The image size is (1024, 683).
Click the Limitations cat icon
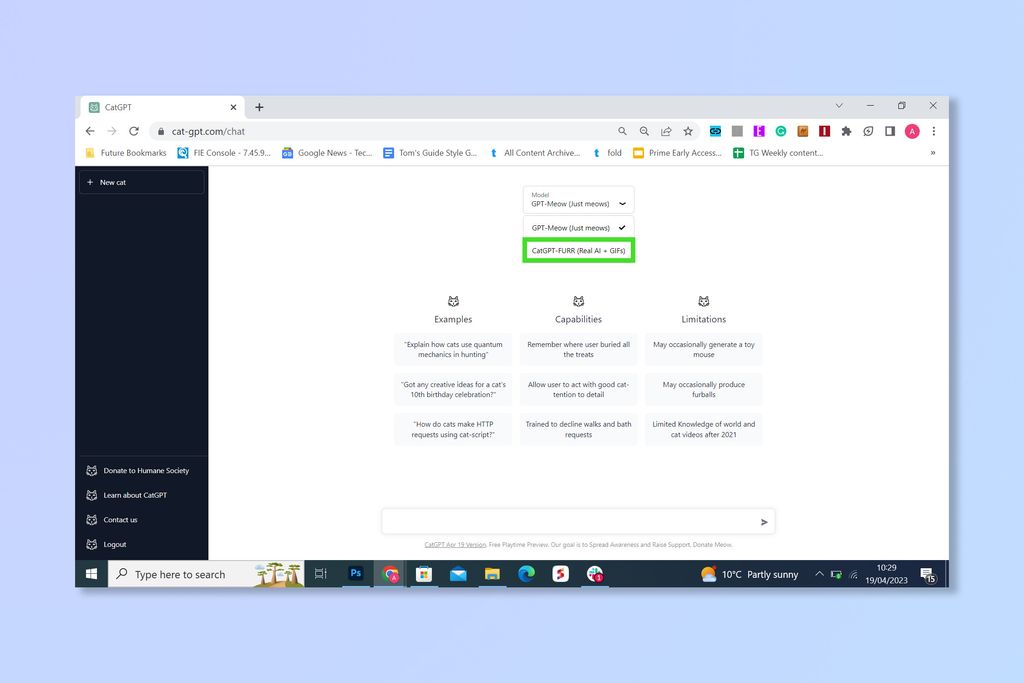[703, 301]
